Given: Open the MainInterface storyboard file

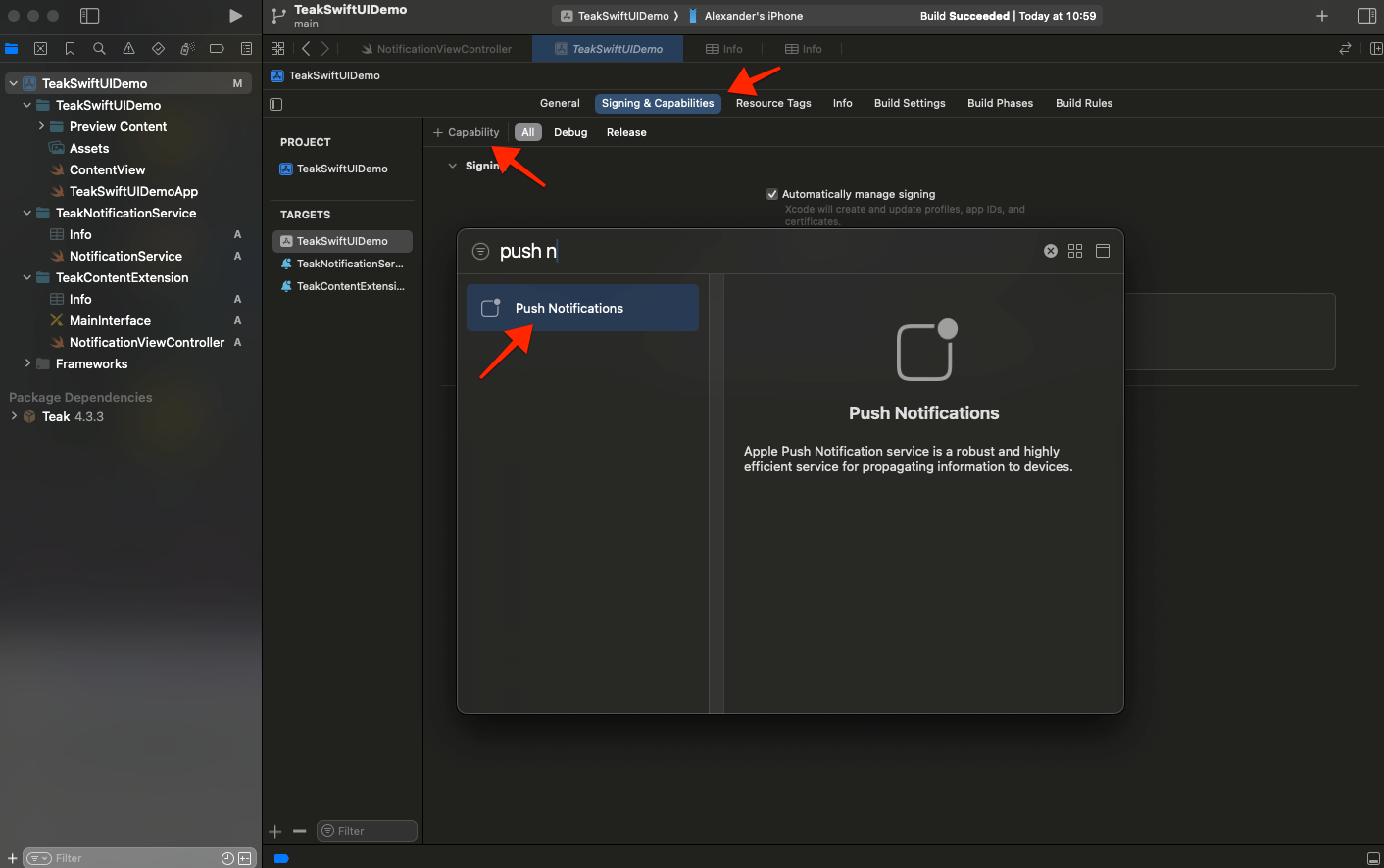Looking at the screenshot, I should [110, 320].
